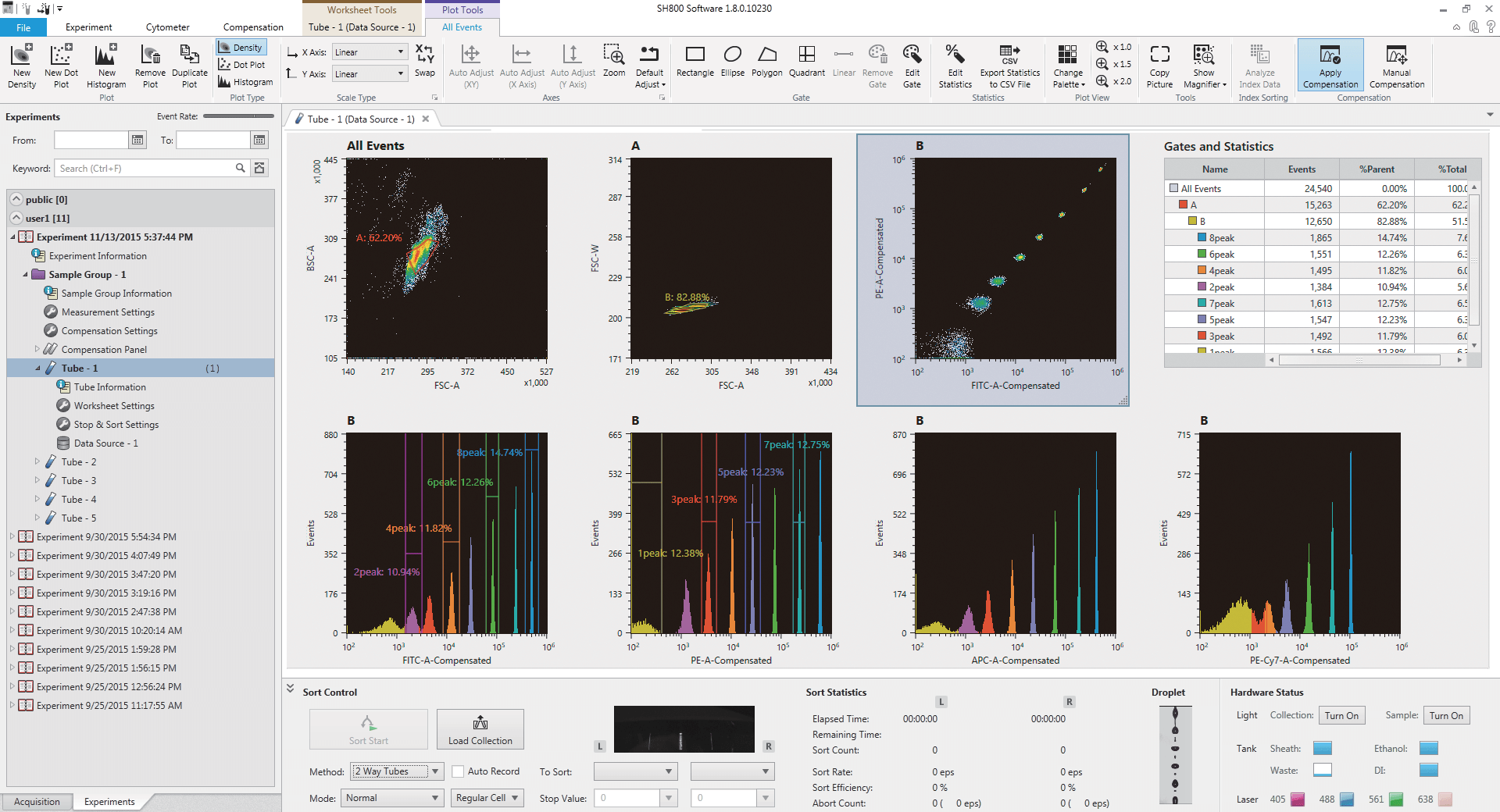Export Statistics to CSV File
The width and height of the screenshot is (1500, 812).
1009,65
